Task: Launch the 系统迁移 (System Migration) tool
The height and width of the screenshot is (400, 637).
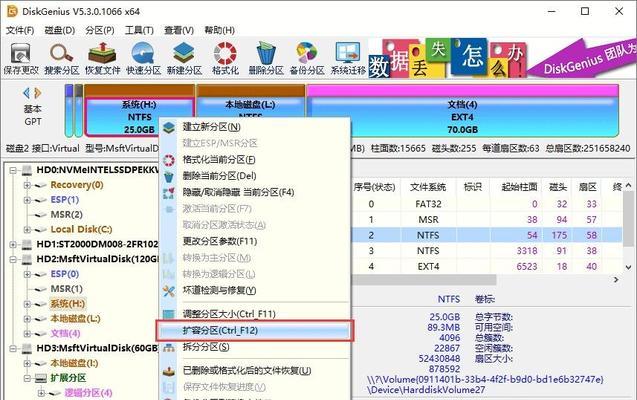Action: pyautogui.click(x=348, y=59)
